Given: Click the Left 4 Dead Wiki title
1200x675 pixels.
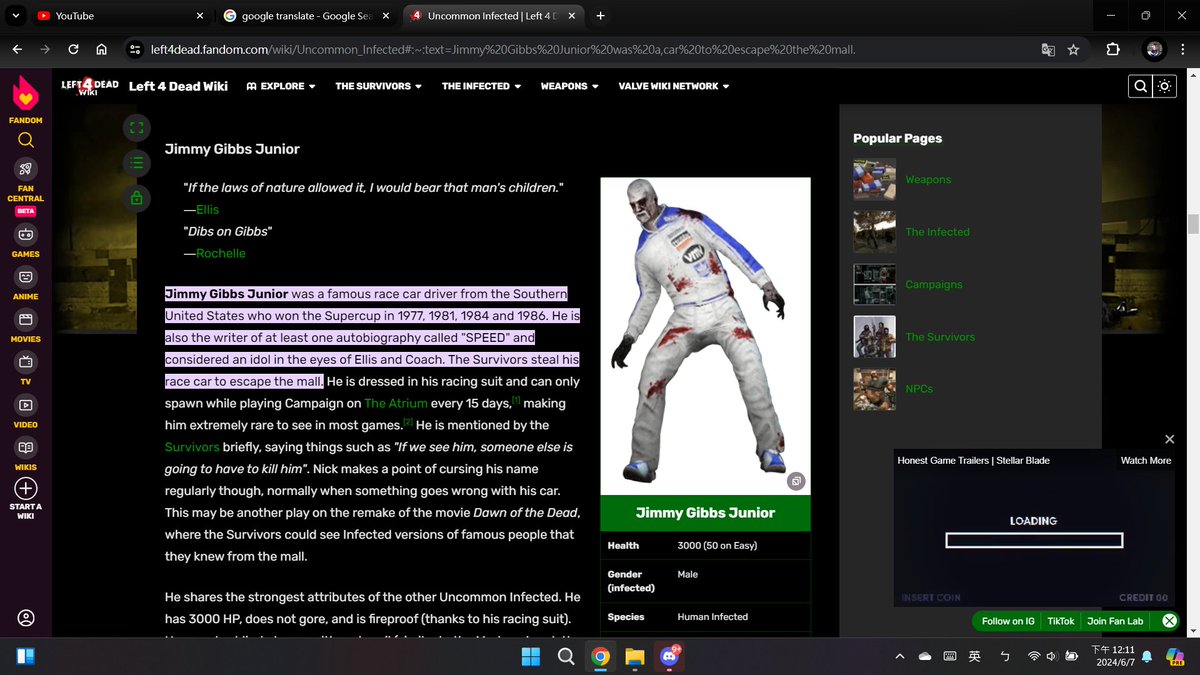Looking at the screenshot, I should click(178, 86).
